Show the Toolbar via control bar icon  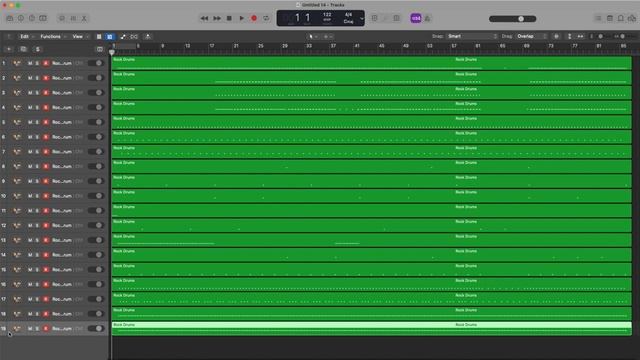click(43, 18)
